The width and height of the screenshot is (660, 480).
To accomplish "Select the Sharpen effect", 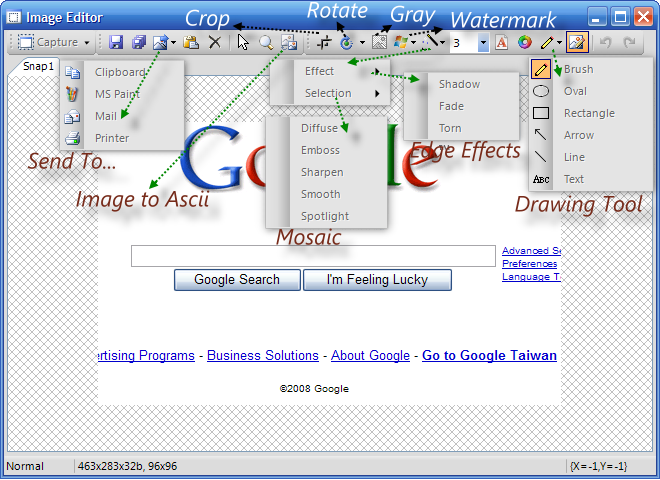I will 326,172.
